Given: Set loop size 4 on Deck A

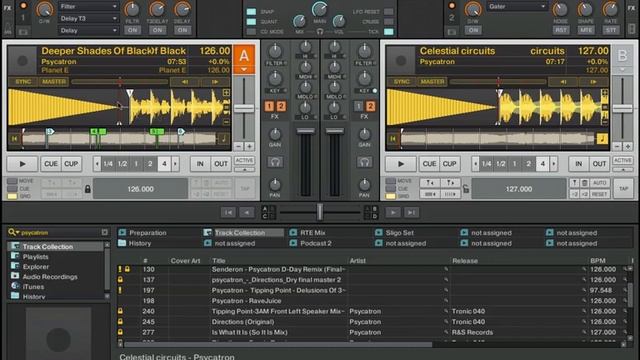Looking at the screenshot, I should click(164, 164).
